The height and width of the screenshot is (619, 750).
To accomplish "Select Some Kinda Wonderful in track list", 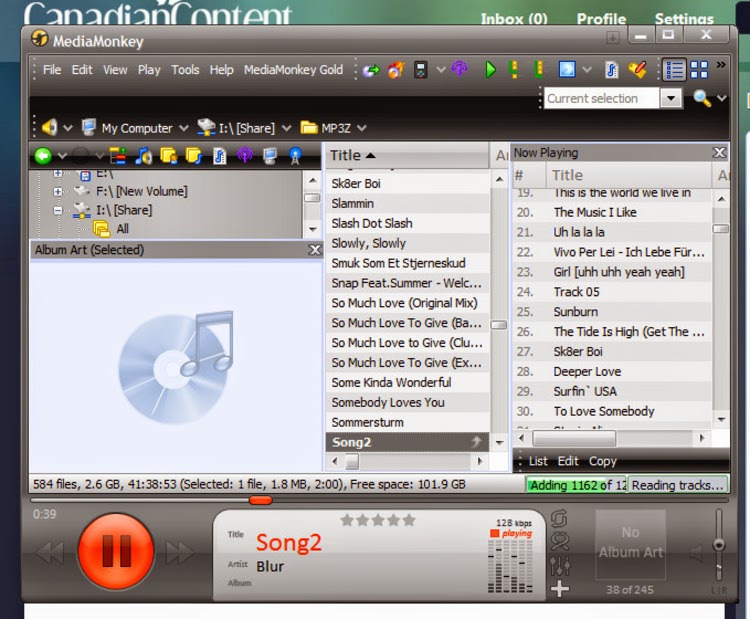I will 408,383.
